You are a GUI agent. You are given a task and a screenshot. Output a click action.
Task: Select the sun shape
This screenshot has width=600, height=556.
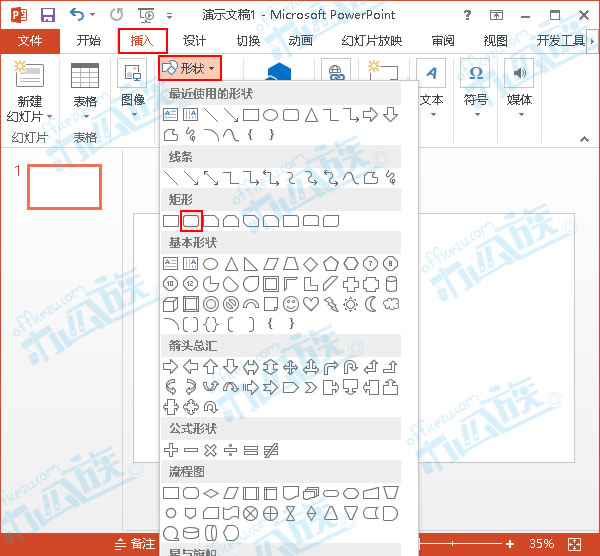coord(351,304)
